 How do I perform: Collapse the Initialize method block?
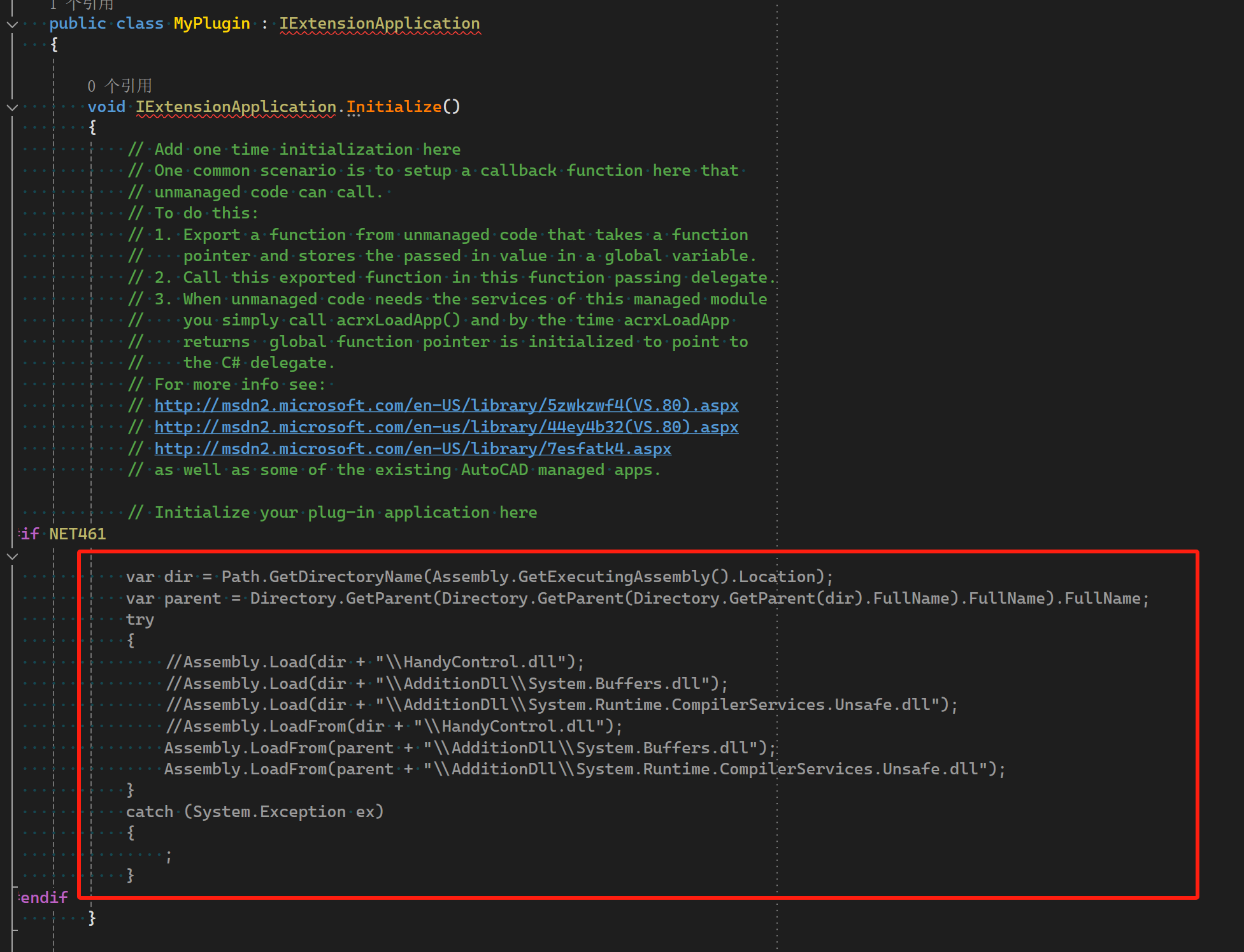pos(12,107)
